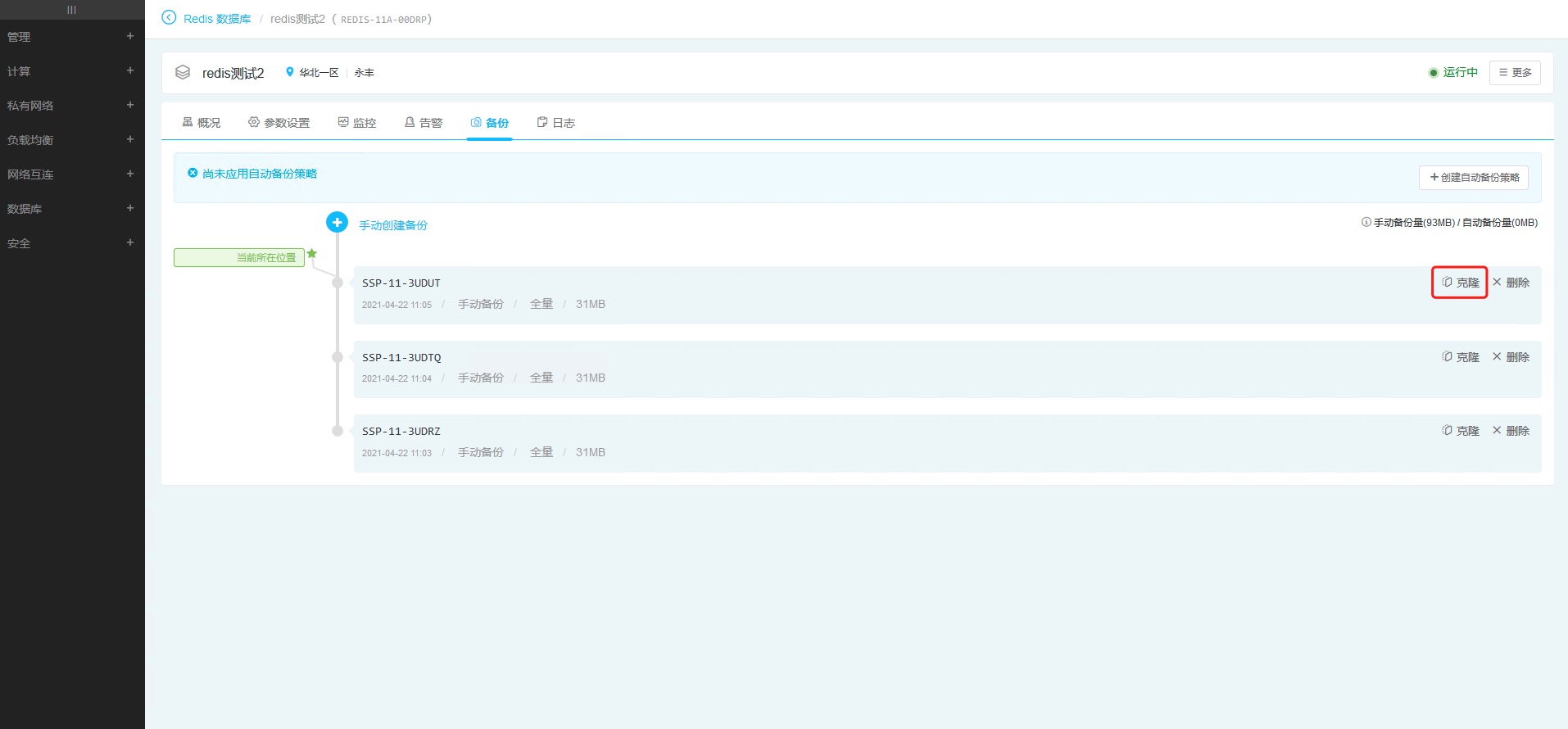Click timeline node for SSP-11-3UDRZ
The width and height of the screenshot is (1568, 729).
(338, 431)
